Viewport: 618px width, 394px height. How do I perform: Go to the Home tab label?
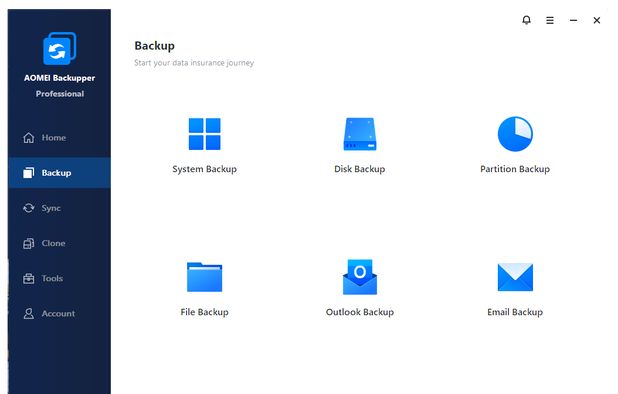tap(54, 138)
